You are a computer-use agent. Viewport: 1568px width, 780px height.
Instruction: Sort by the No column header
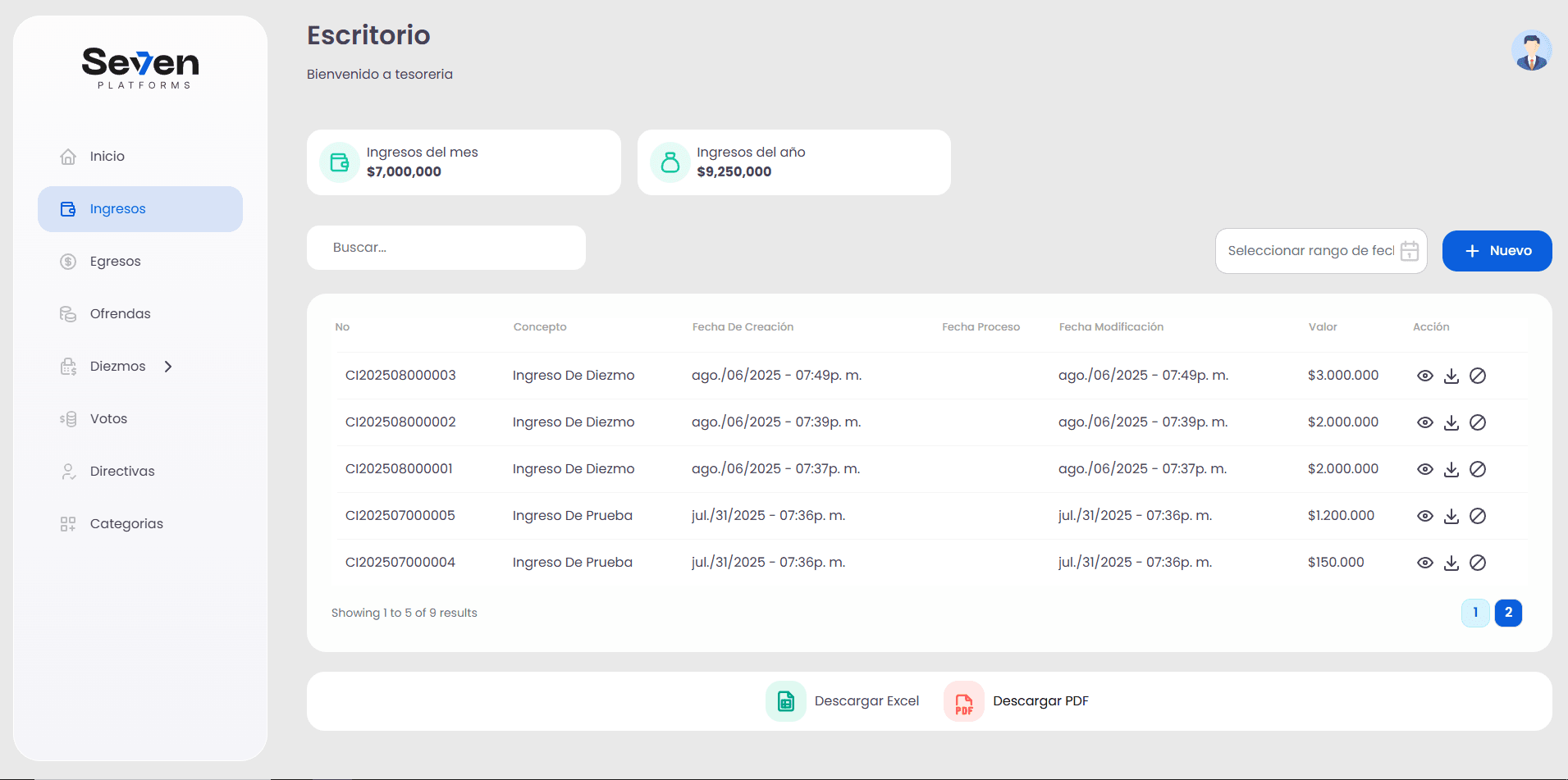(x=342, y=327)
